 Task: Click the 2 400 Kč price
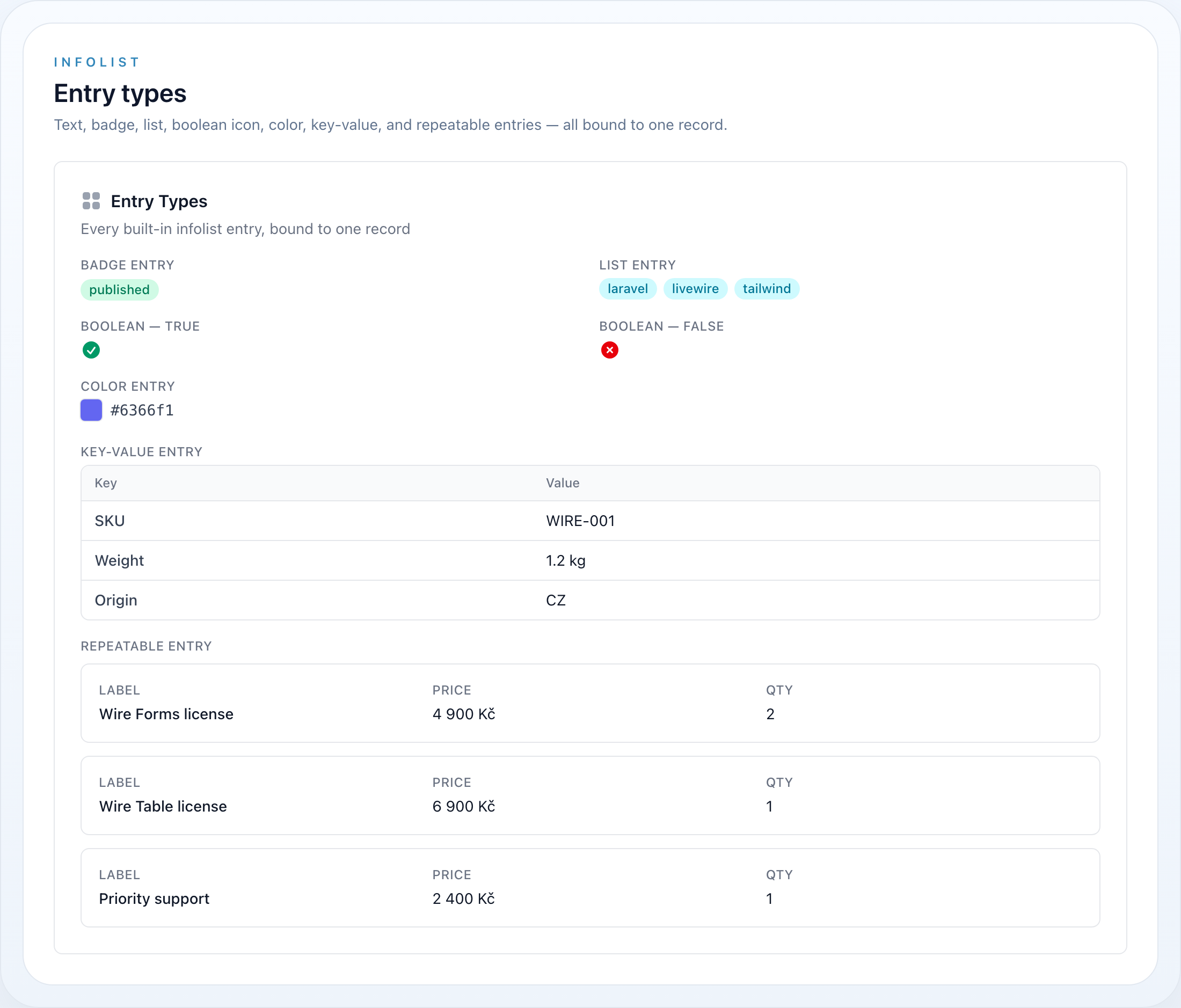[x=464, y=899]
